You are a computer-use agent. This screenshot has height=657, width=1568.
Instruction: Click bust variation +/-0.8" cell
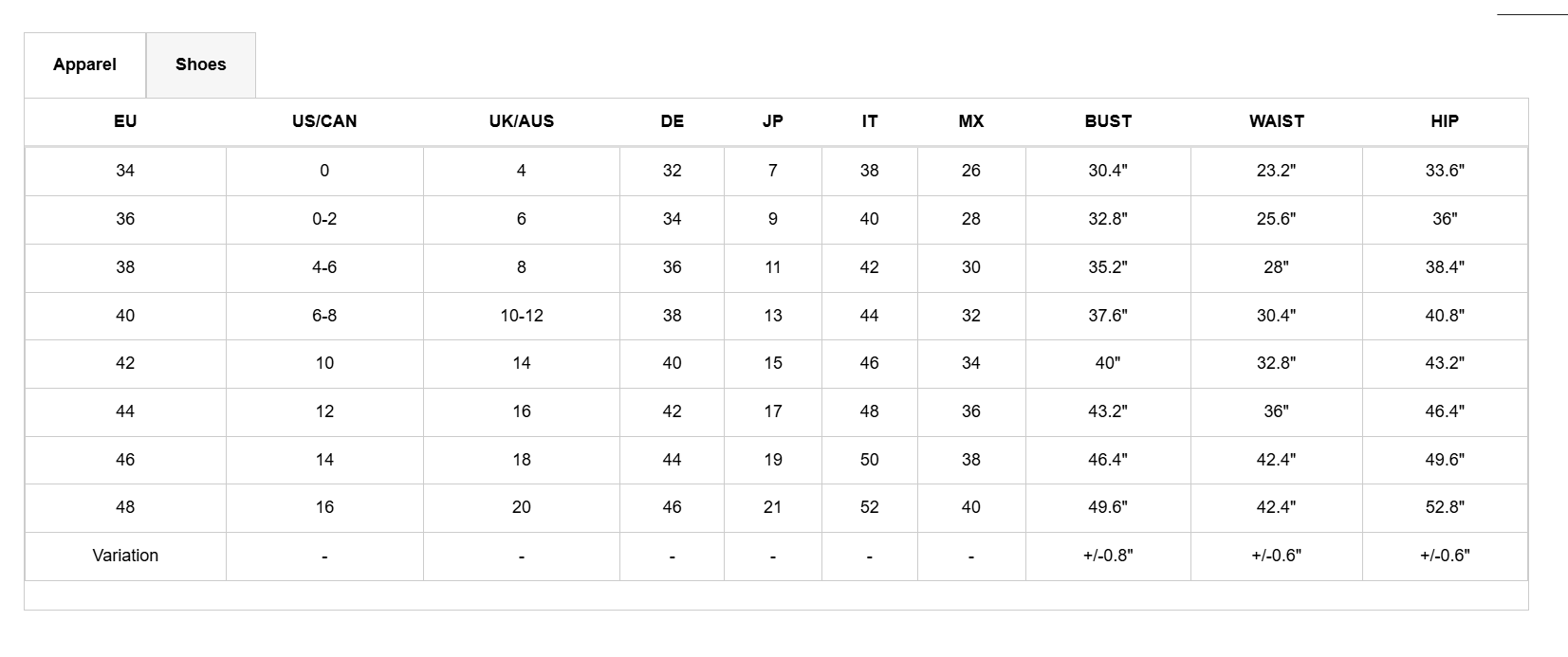click(x=1108, y=556)
